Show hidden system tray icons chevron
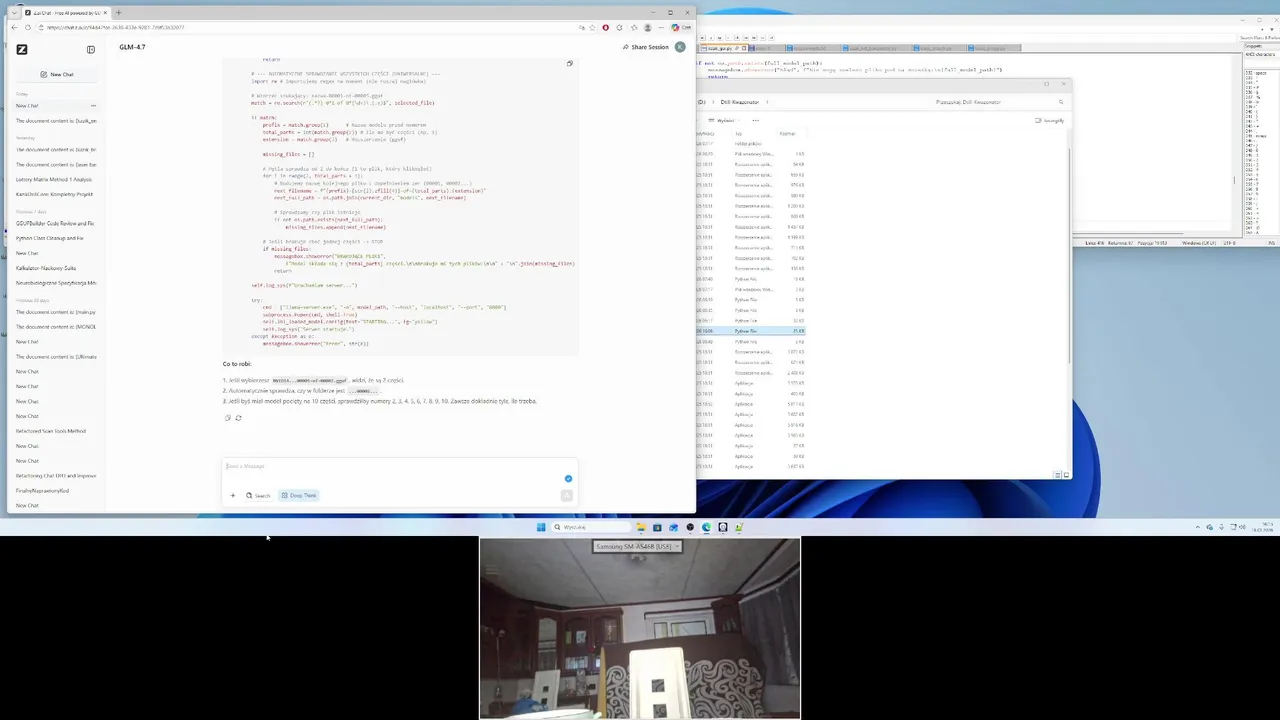The height and width of the screenshot is (720, 1280). tap(1198, 527)
